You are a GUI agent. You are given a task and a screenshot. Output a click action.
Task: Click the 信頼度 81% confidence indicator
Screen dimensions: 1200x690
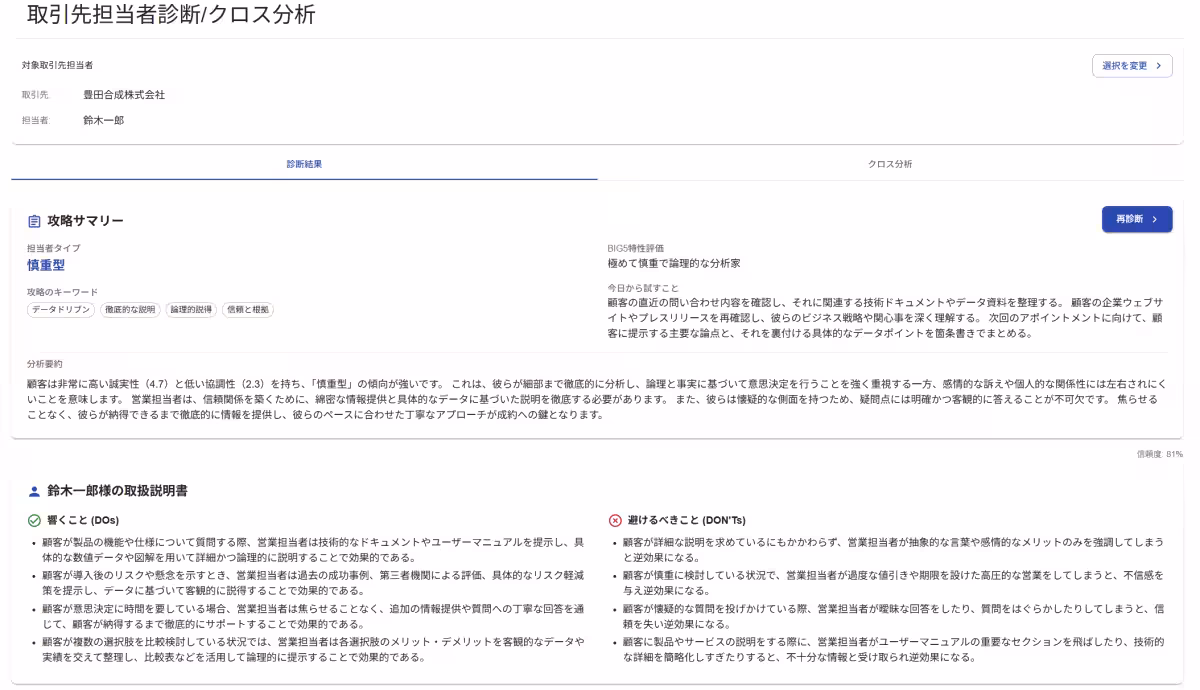1160,454
